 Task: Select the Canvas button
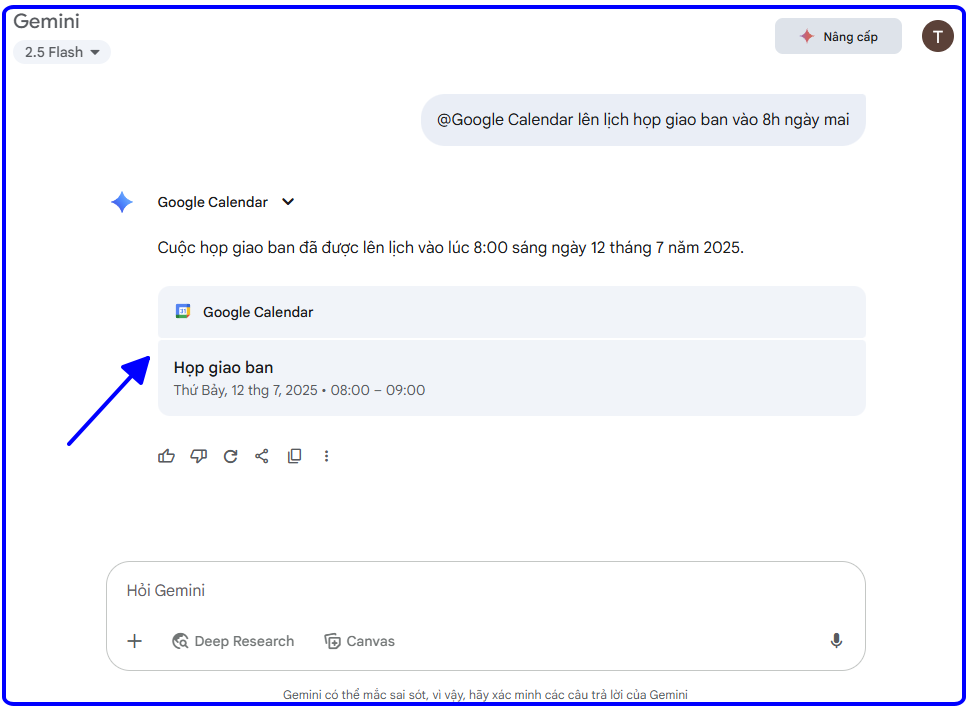(359, 641)
